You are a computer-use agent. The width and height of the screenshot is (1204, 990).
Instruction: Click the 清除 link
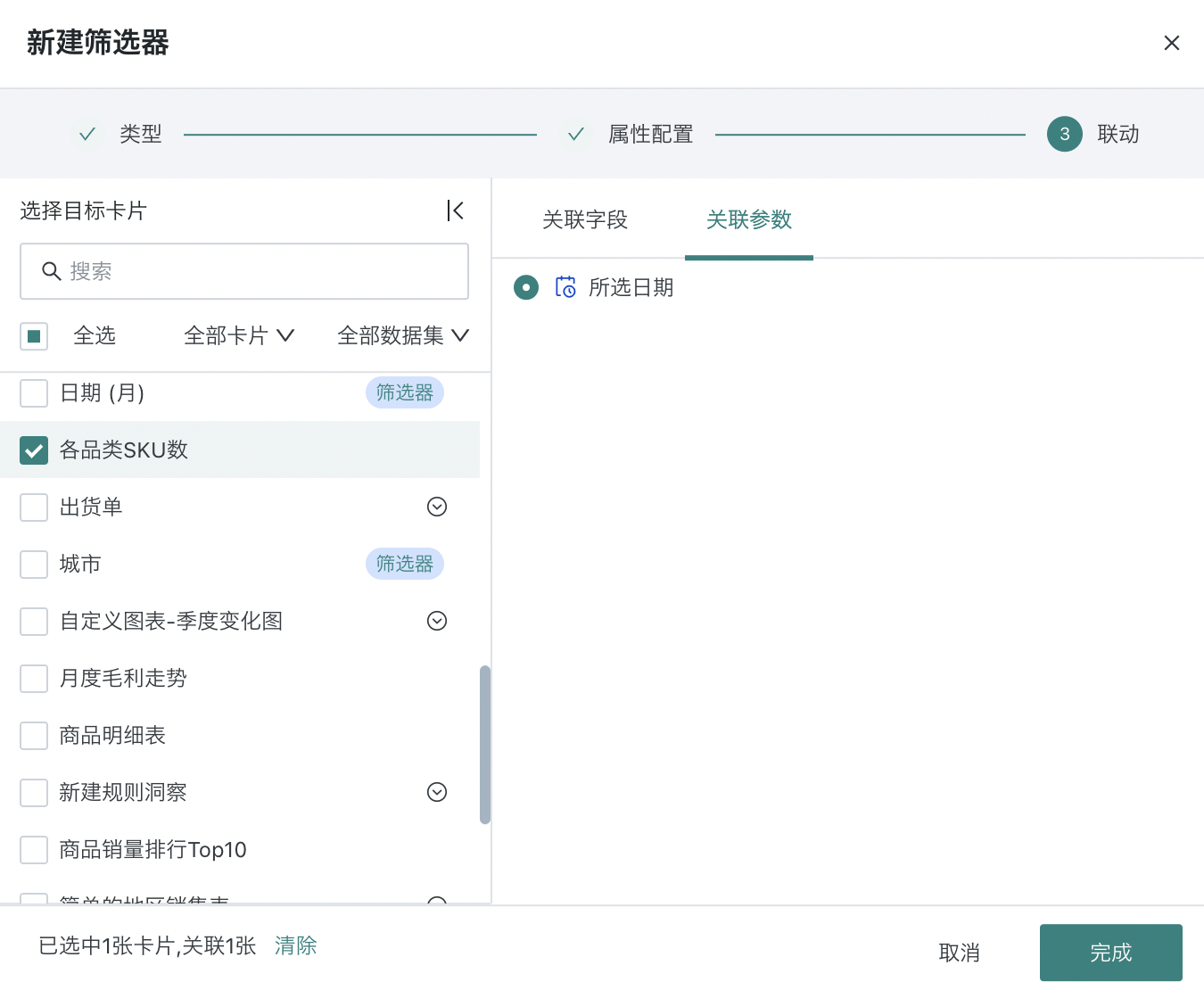pos(296,945)
